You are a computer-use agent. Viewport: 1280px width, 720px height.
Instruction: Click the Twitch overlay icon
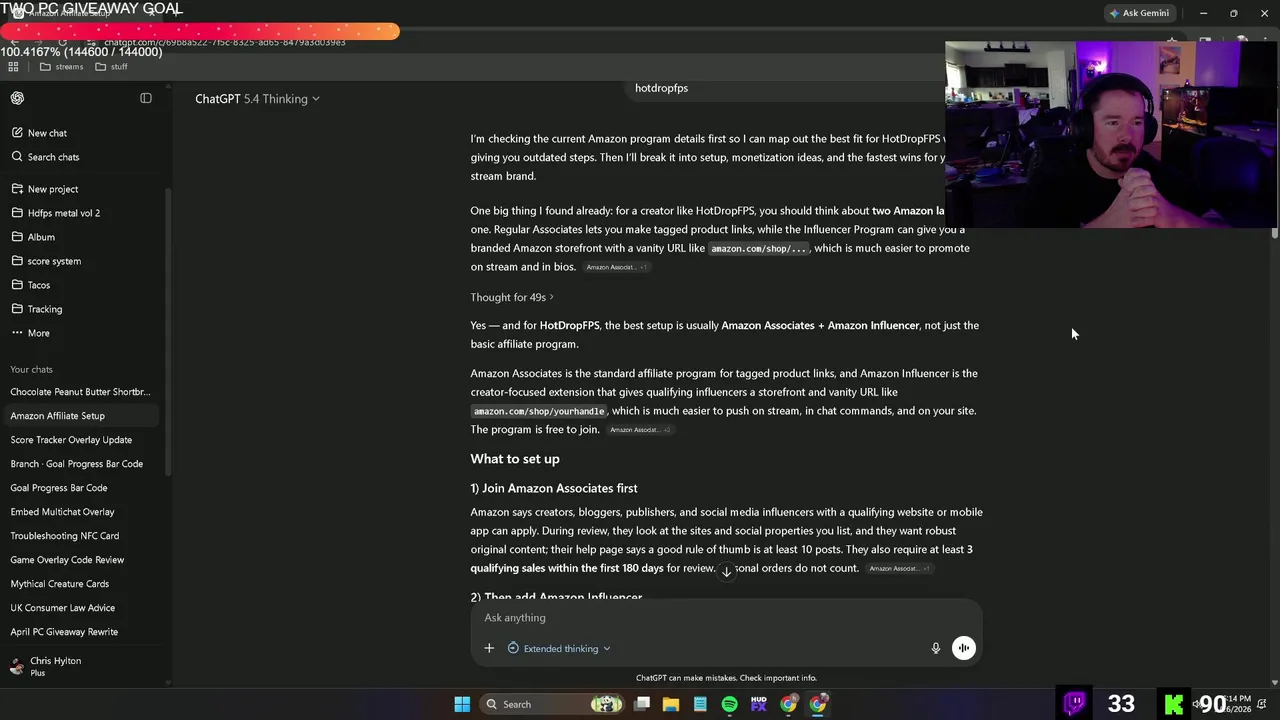pyautogui.click(x=1075, y=703)
